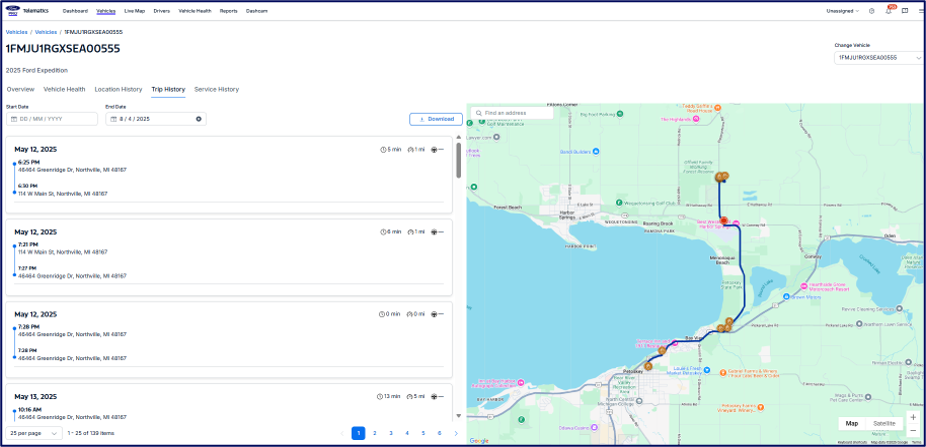Screen dimensions: 926x447
Task: Click the settings icon beside Unassigned
Action: [872, 11]
